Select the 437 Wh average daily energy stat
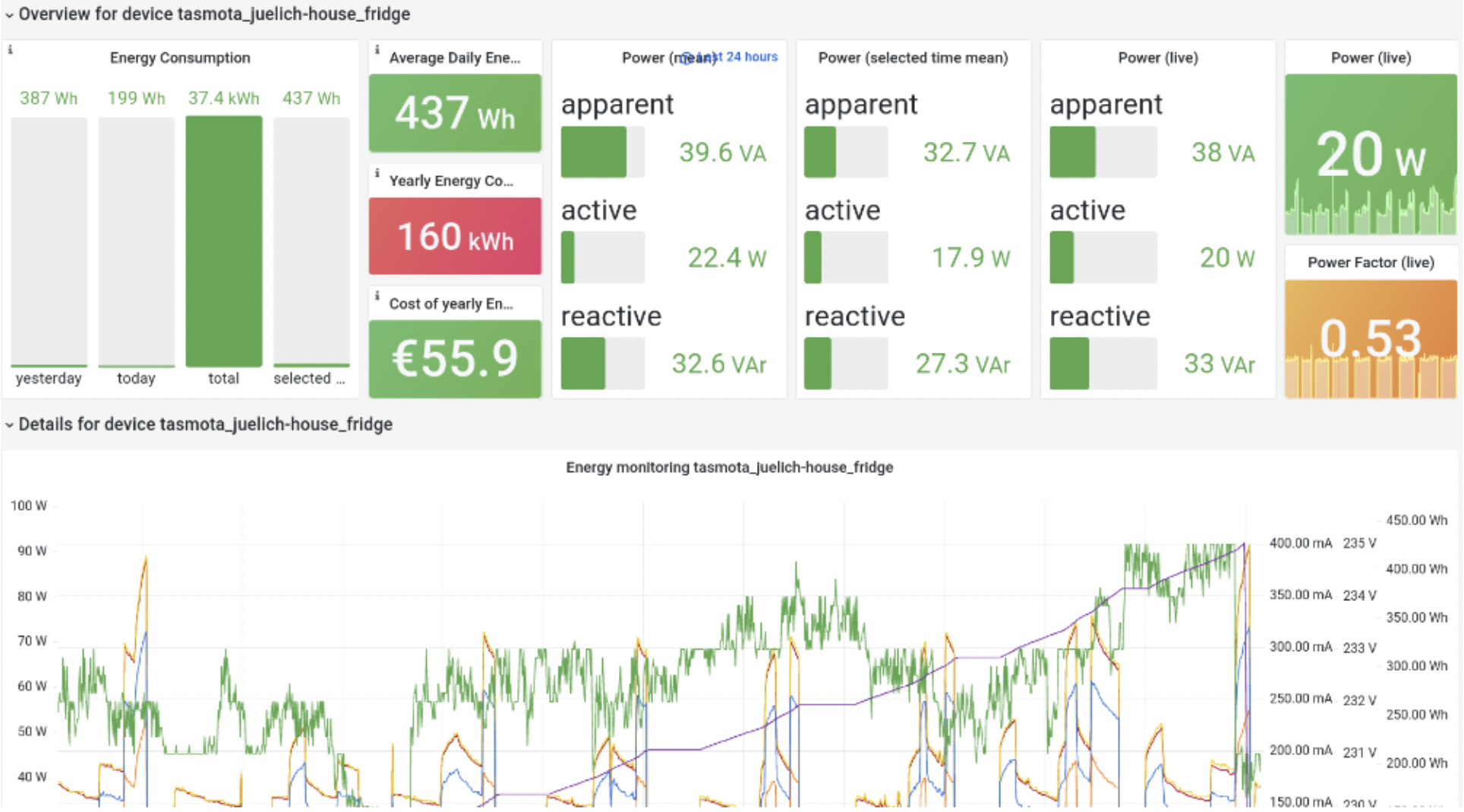Screen dimensions: 1464x812 [455, 113]
